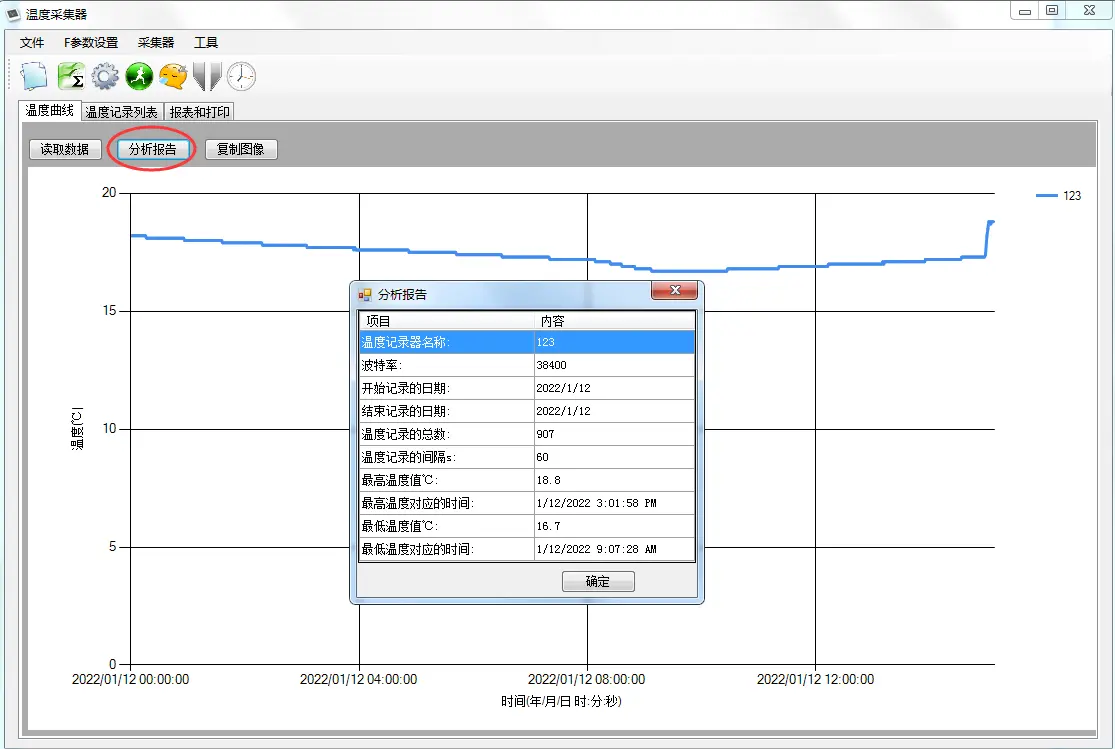1115x749 pixels.
Task: Select the 波特率 row in report
Action: 525,365
